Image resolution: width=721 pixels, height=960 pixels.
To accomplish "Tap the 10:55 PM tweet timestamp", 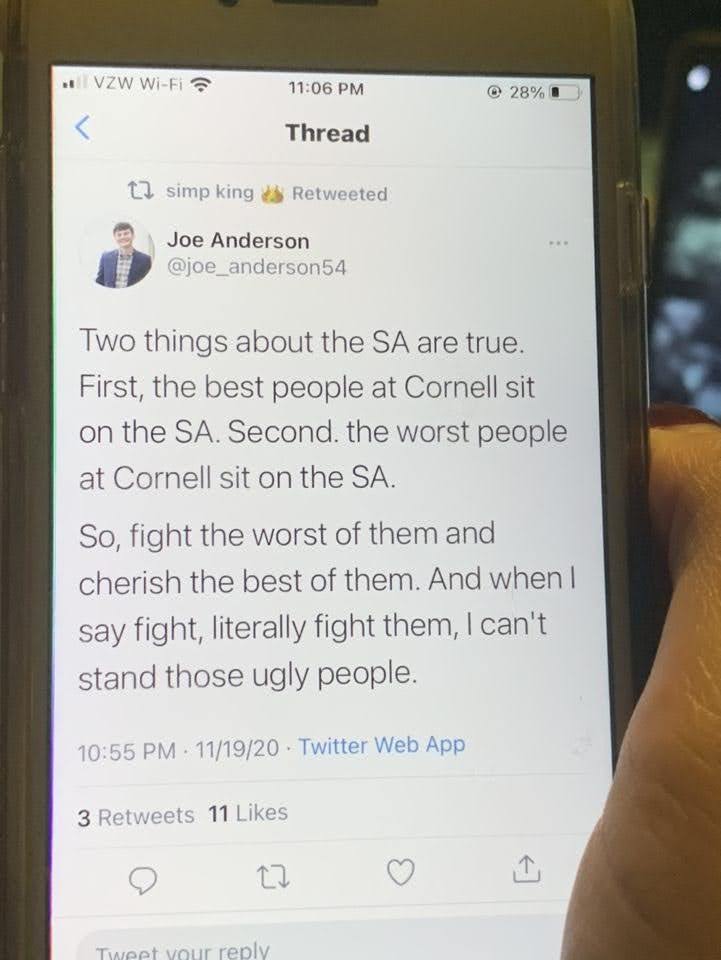I will 127,751.
